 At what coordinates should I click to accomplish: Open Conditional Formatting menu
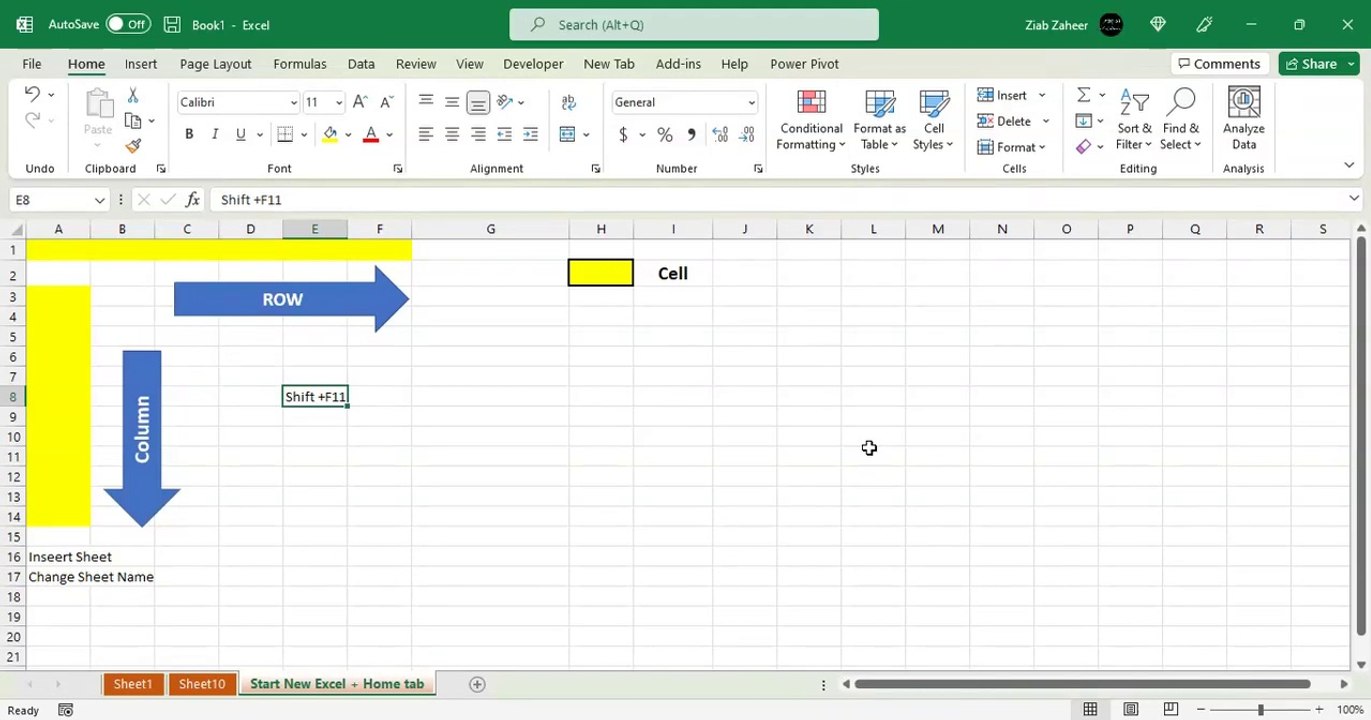811,120
